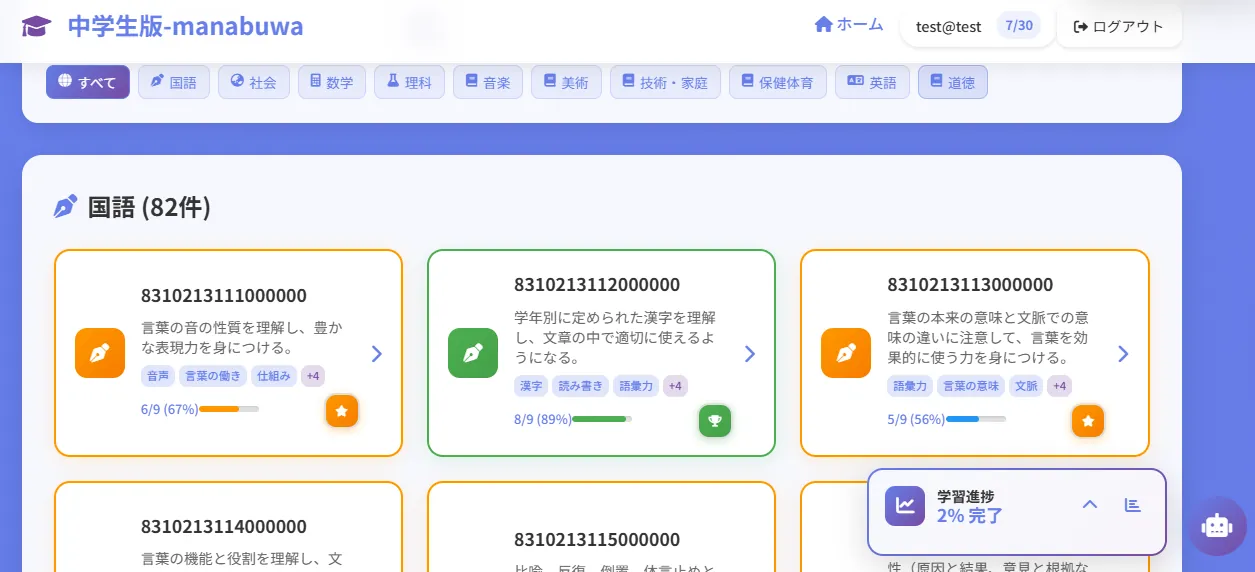Filter by 社会 subject
The width and height of the screenshot is (1255, 572).
(x=253, y=82)
